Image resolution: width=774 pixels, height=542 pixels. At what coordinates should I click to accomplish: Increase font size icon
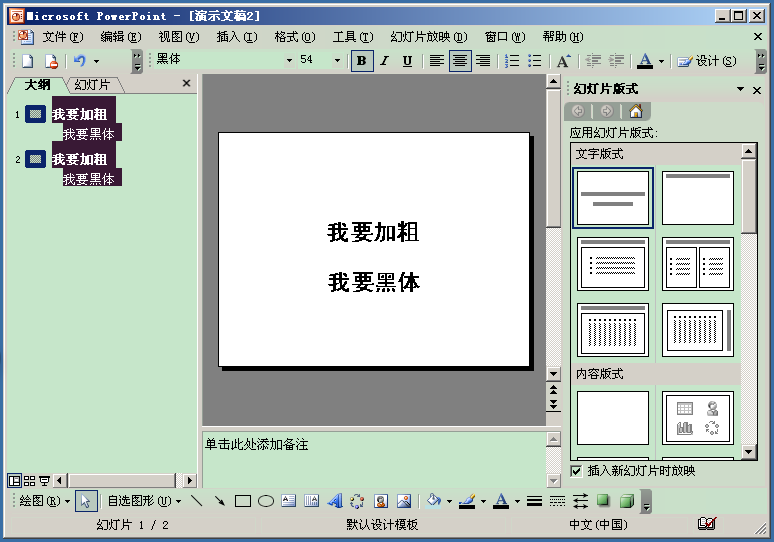tap(563, 61)
